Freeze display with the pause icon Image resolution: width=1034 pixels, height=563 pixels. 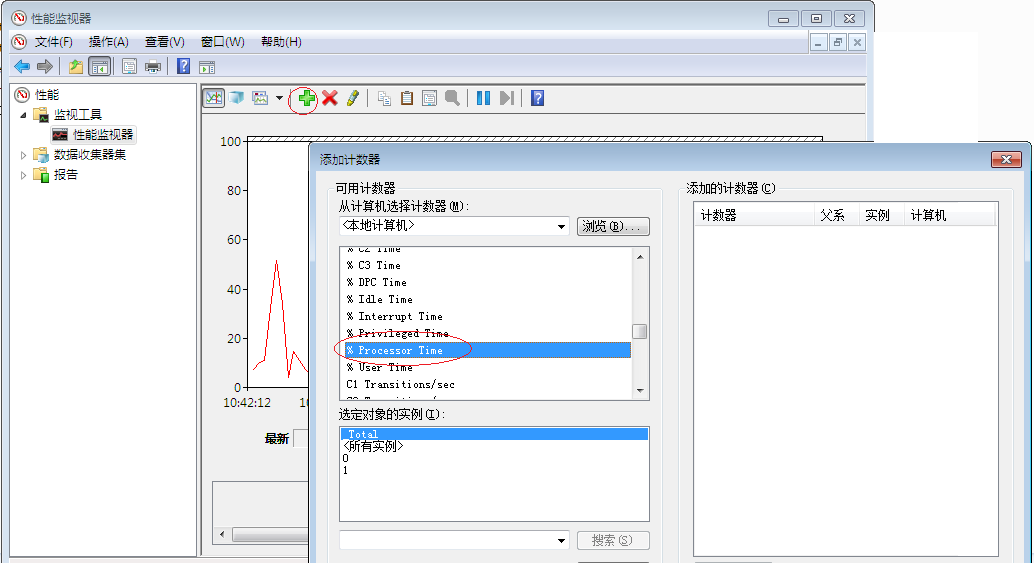(483, 98)
